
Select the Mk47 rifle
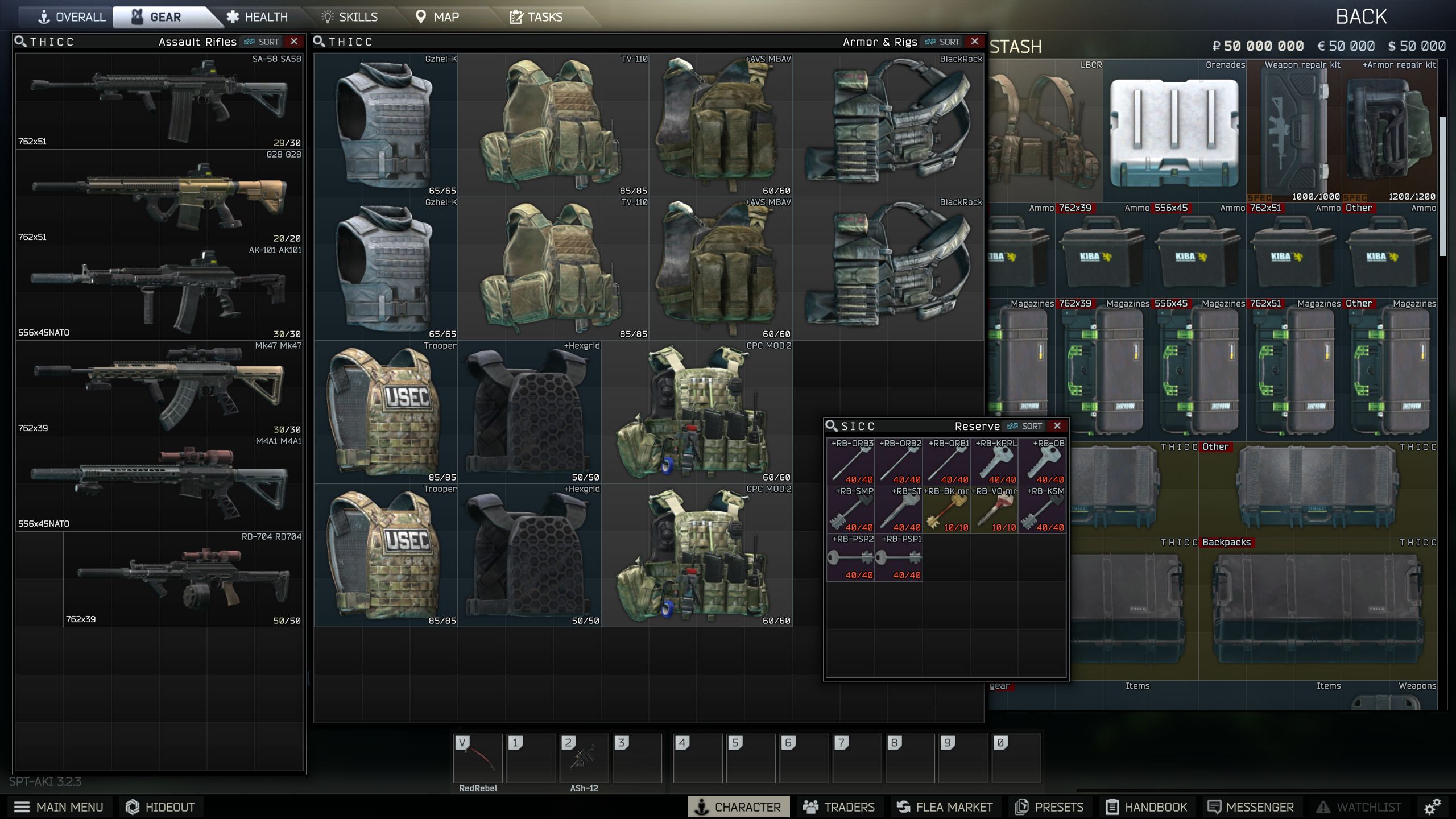point(159,388)
